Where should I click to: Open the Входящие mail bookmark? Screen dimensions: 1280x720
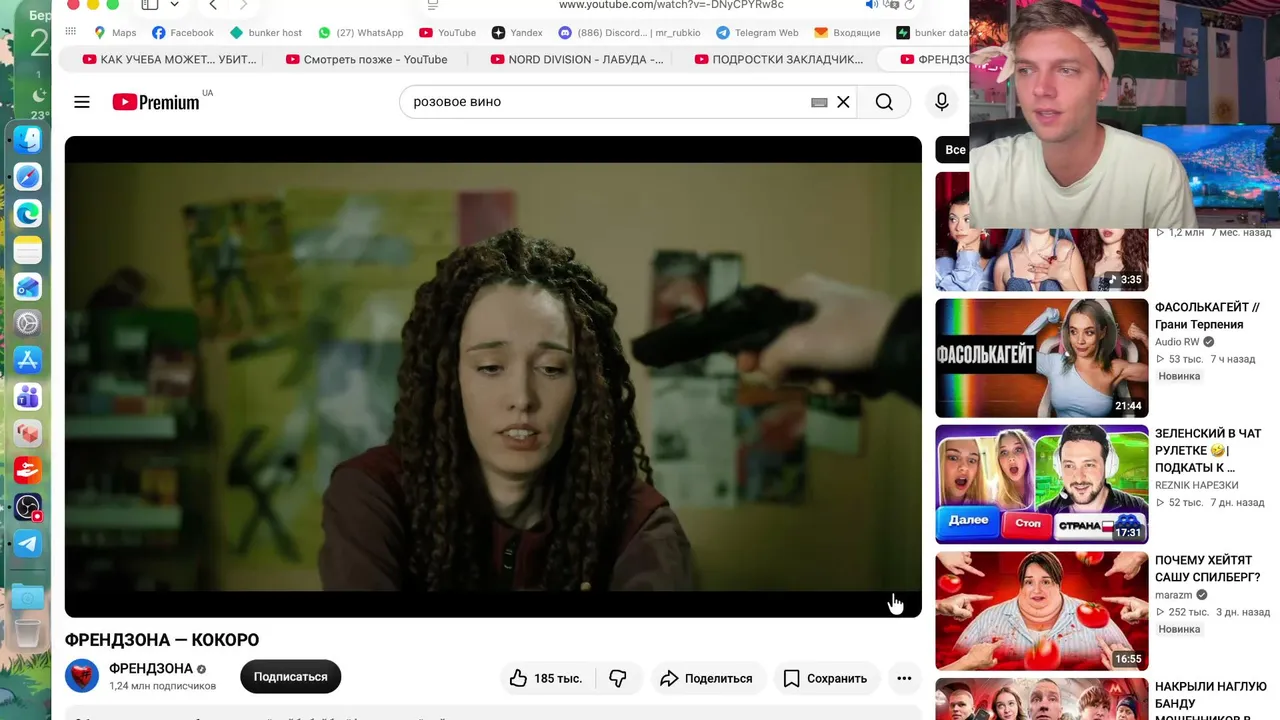click(x=848, y=32)
